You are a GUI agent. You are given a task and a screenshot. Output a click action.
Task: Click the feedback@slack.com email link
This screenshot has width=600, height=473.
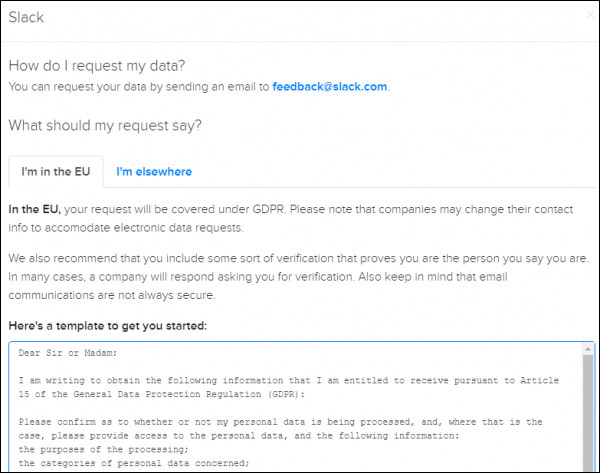point(329,87)
